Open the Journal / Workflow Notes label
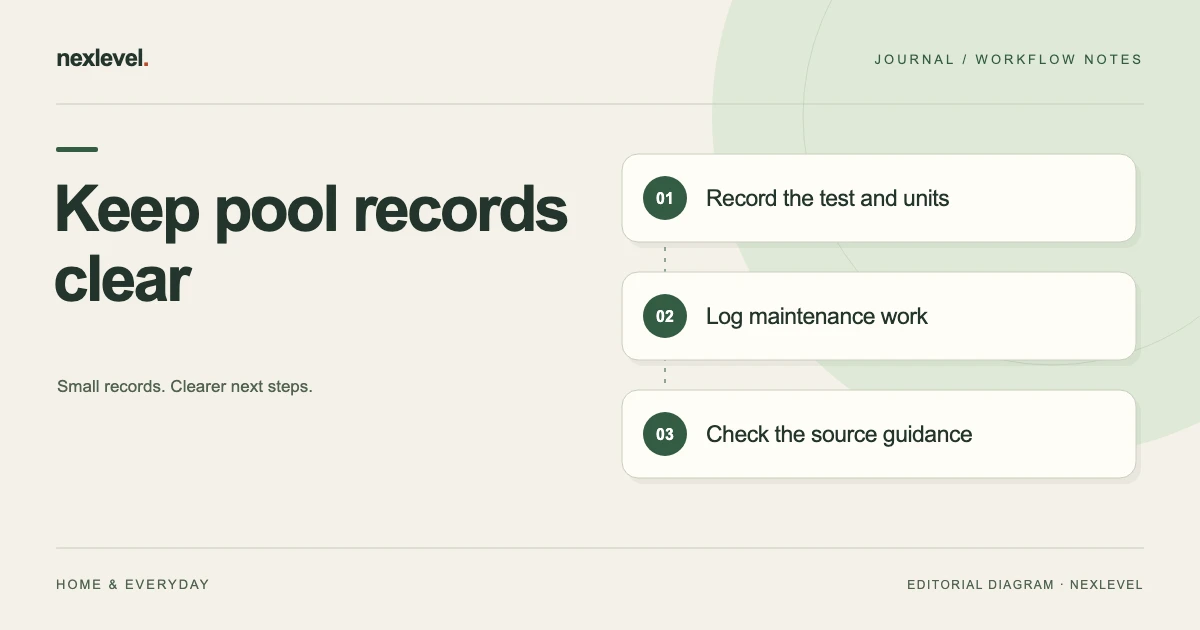The width and height of the screenshot is (1200, 630). 1008,59
